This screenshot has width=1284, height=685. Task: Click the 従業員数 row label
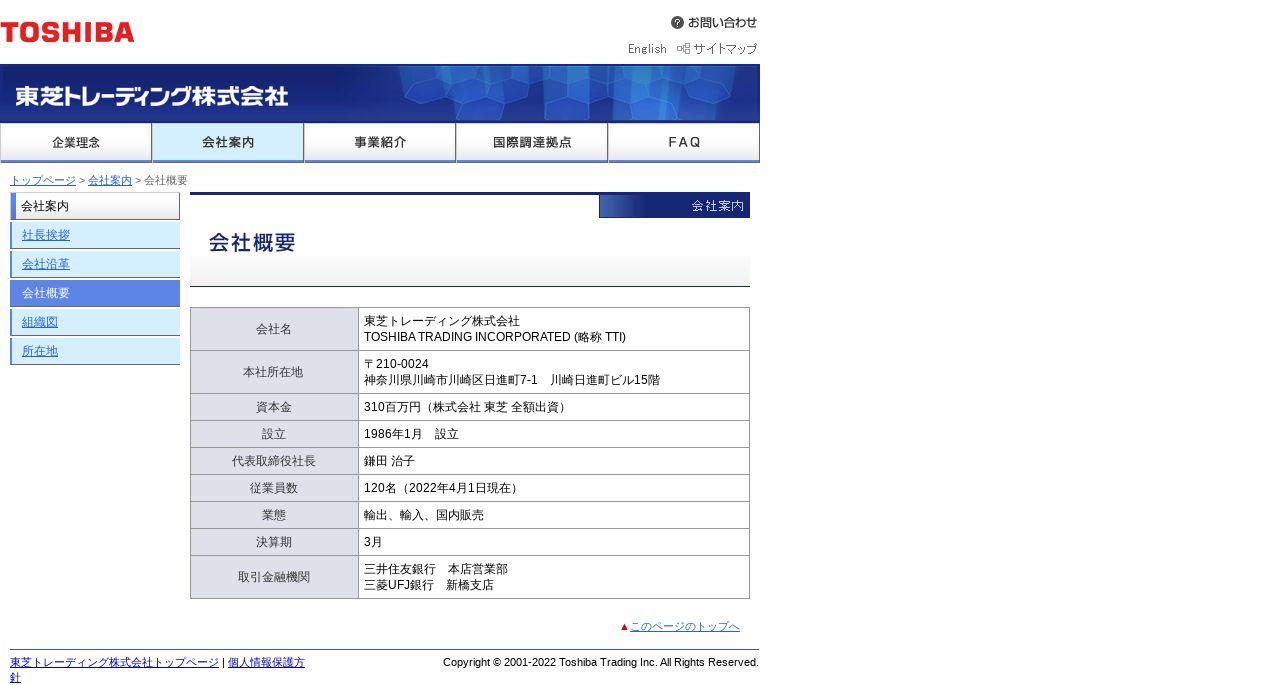pyautogui.click(x=274, y=488)
